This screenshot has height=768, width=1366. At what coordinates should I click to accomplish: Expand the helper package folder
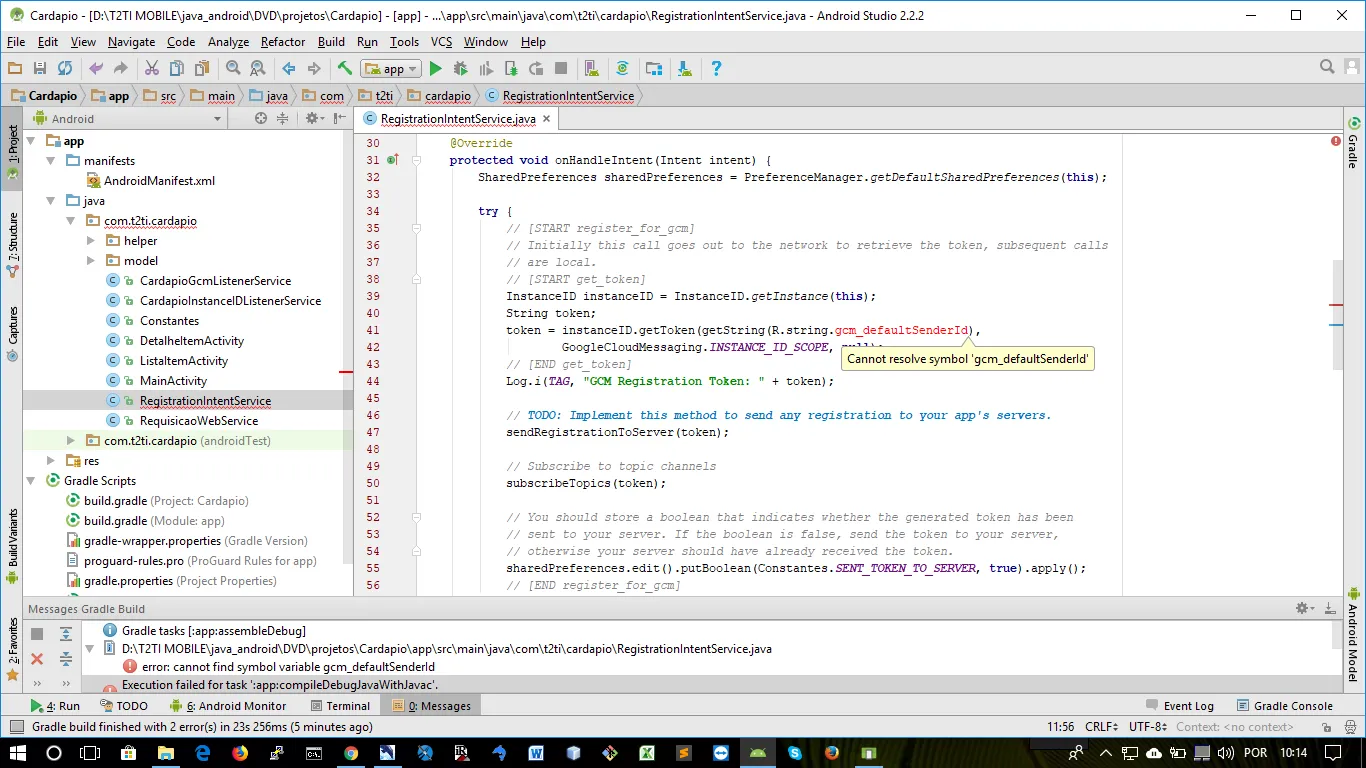click(x=90, y=241)
